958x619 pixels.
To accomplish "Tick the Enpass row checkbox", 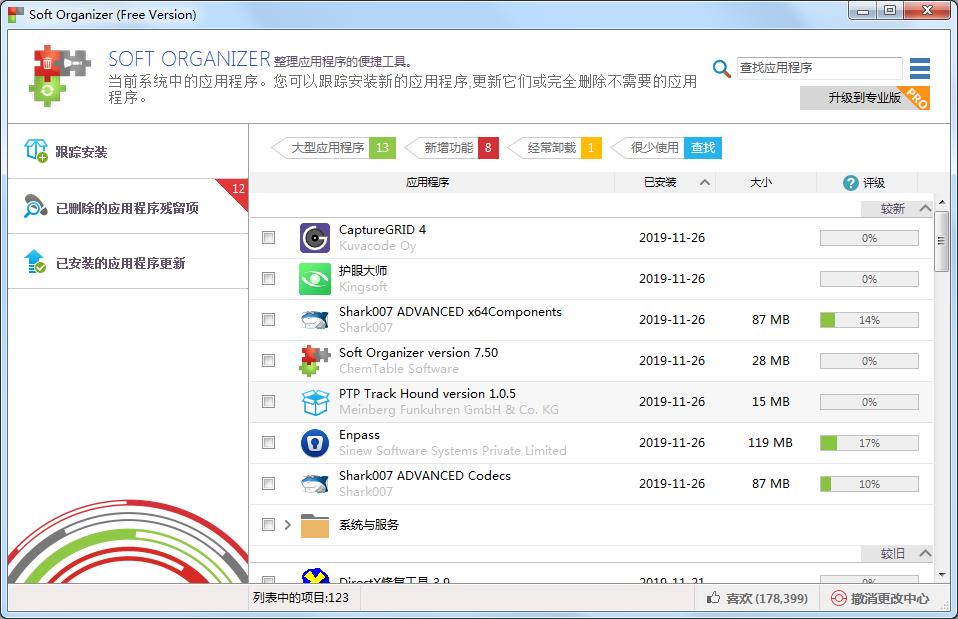I will [x=268, y=443].
